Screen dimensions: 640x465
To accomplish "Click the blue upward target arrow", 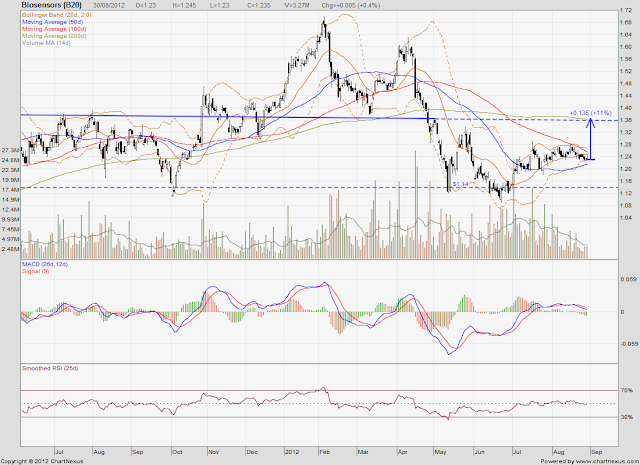I will coord(591,139).
